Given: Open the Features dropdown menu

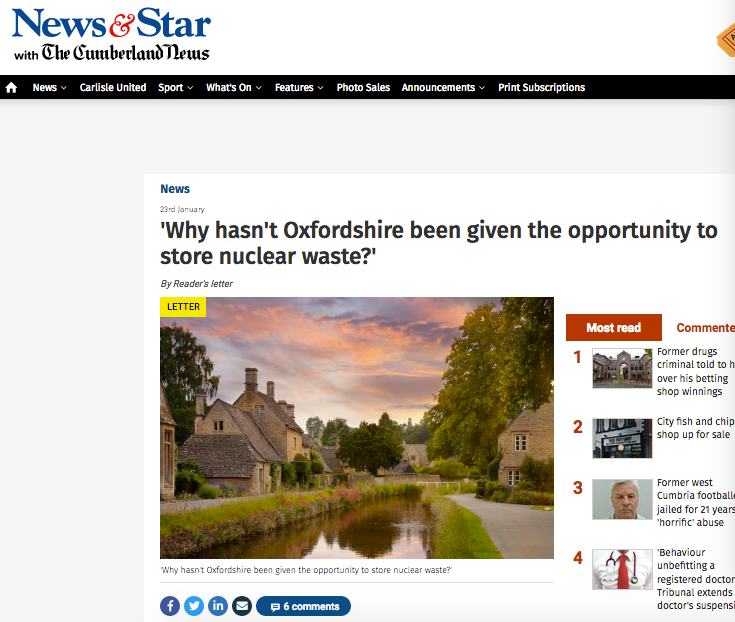Looking at the screenshot, I should tap(299, 88).
